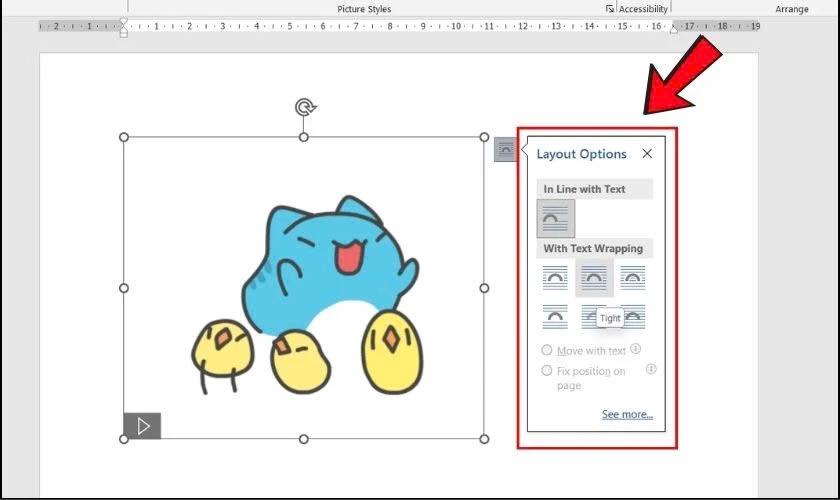Click the Accessibility group label
This screenshot has width=840, height=500.
tap(643, 9)
